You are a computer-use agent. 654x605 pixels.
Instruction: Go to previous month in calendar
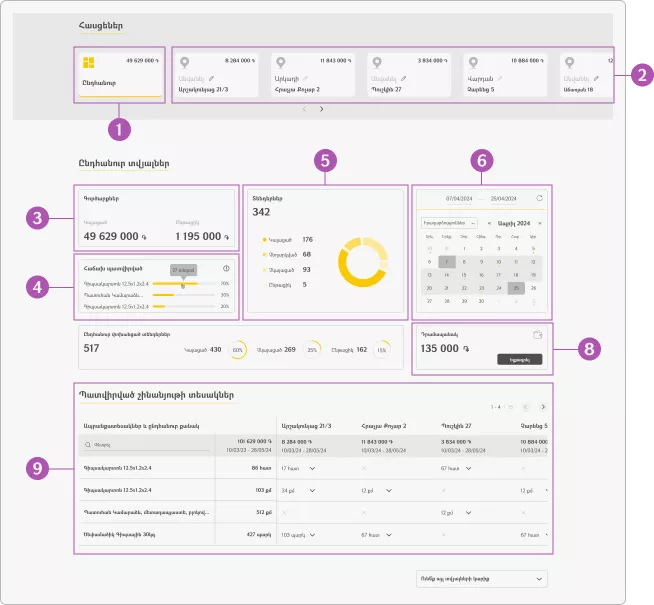pos(489,222)
